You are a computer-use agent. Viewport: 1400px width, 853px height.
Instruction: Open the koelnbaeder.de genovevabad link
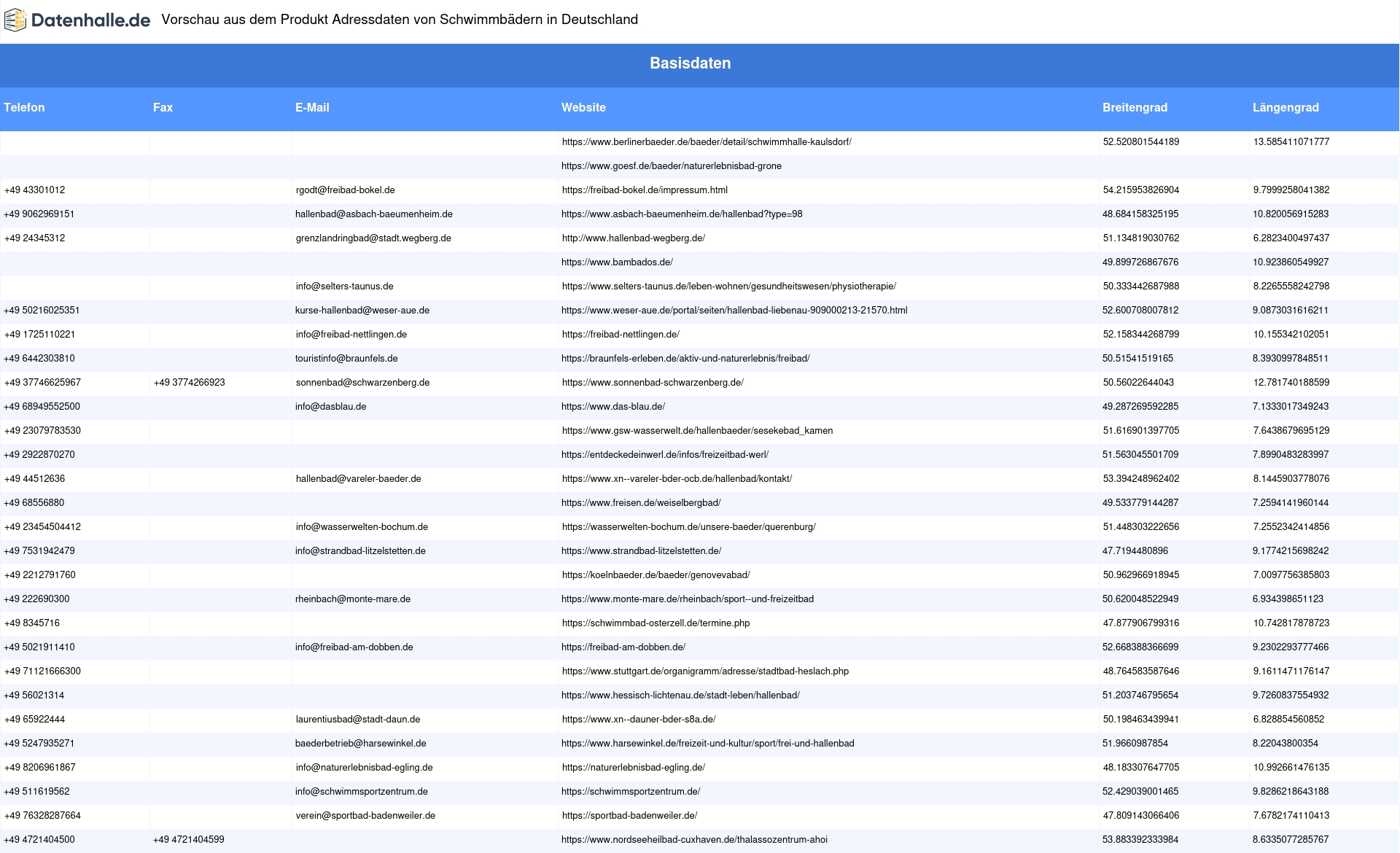click(656, 575)
